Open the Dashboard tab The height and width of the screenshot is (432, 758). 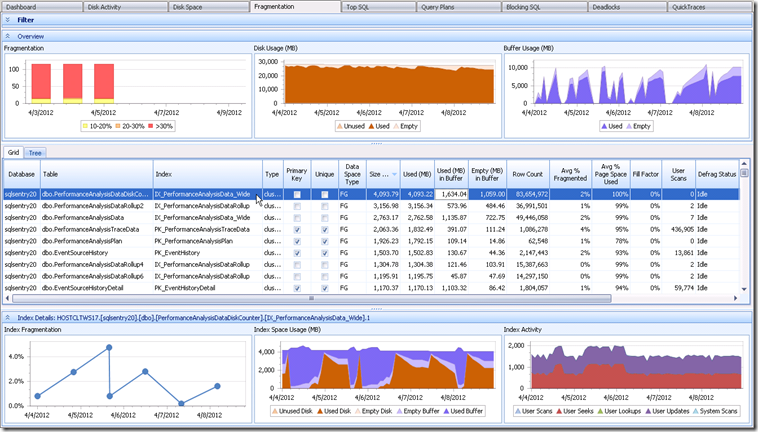(x=42, y=7)
